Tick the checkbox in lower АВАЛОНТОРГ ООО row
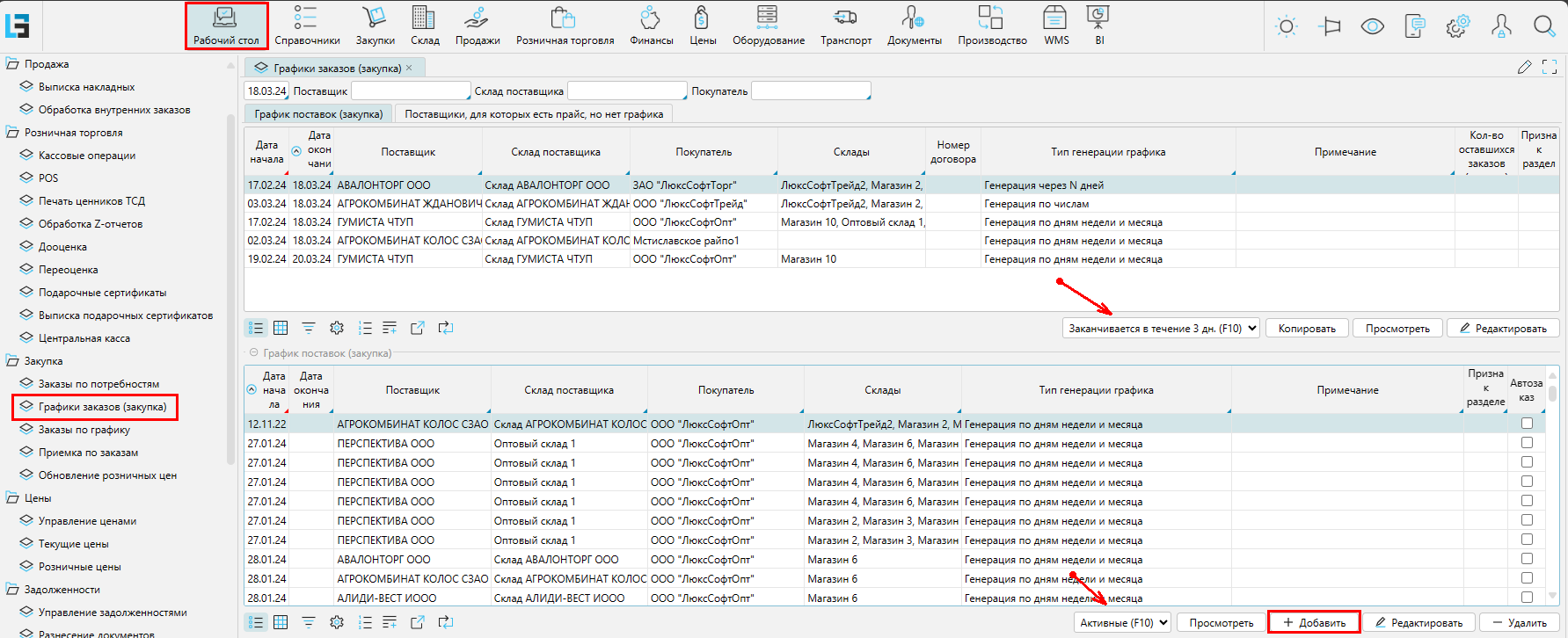 point(1527,559)
